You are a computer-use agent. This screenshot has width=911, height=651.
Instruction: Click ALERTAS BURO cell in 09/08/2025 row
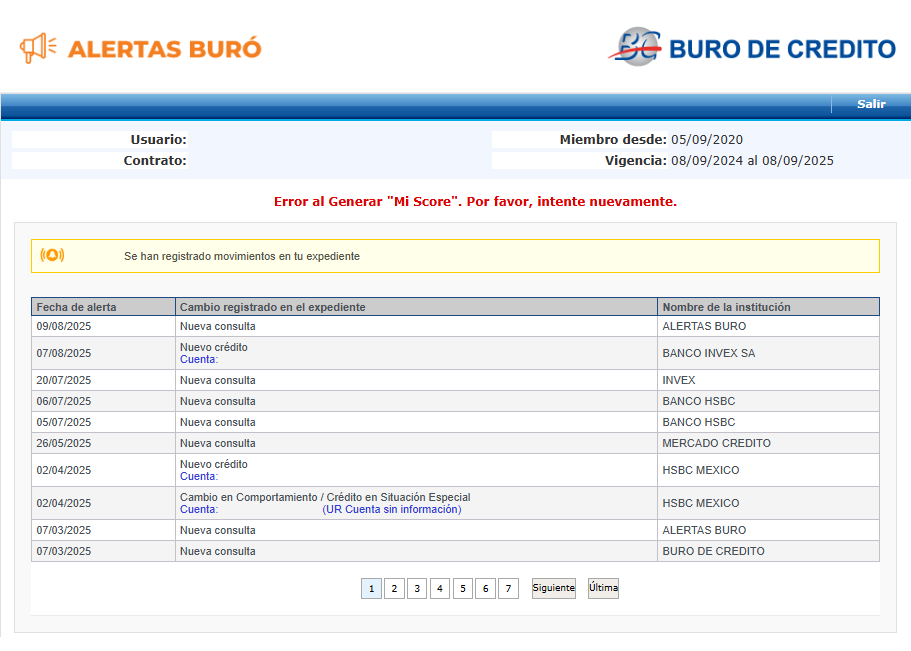[768, 326]
